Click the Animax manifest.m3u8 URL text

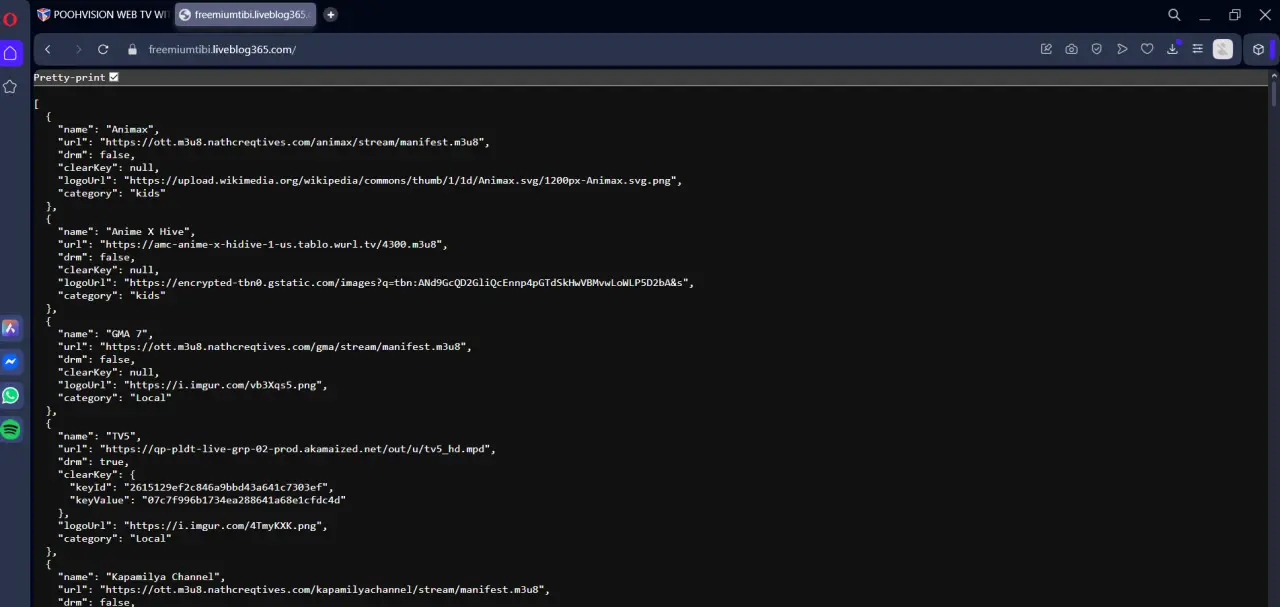click(294, 142)
